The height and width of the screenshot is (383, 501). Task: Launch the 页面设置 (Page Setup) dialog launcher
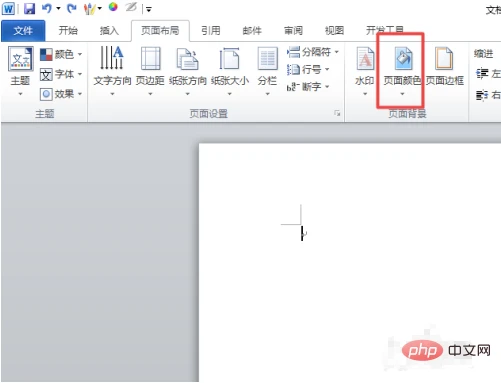click(337, 114)
